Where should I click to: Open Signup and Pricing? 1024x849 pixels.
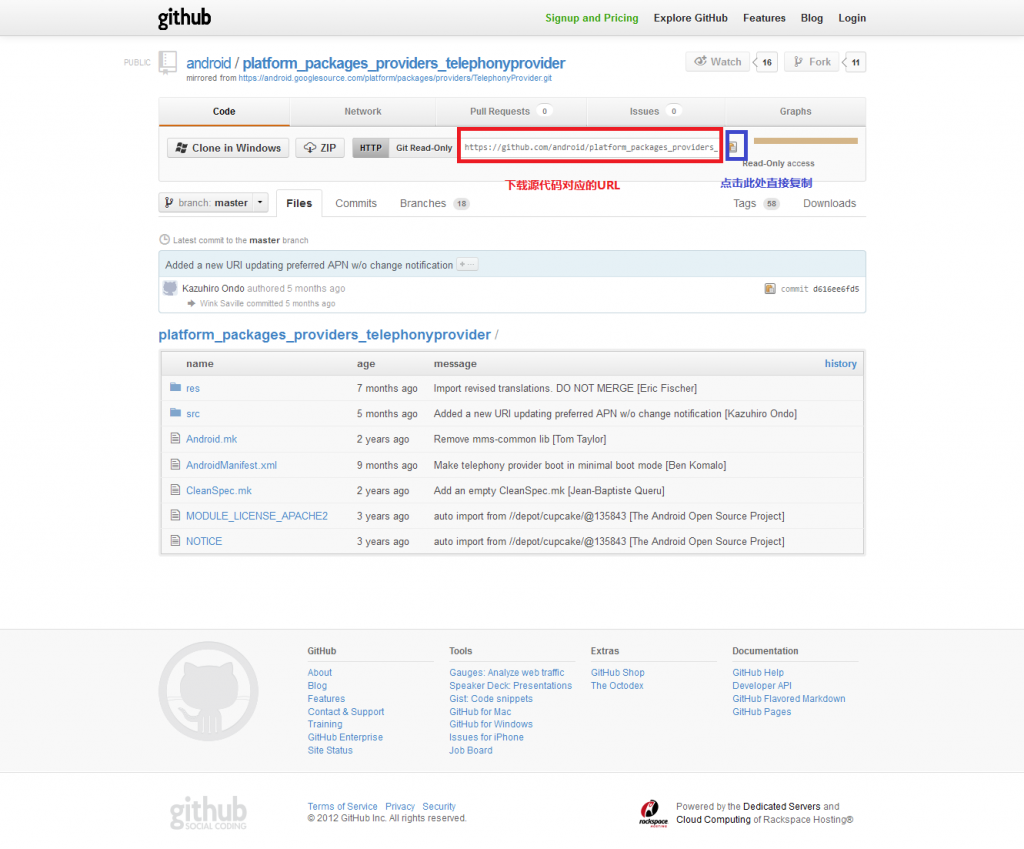(x=592, y=18)
